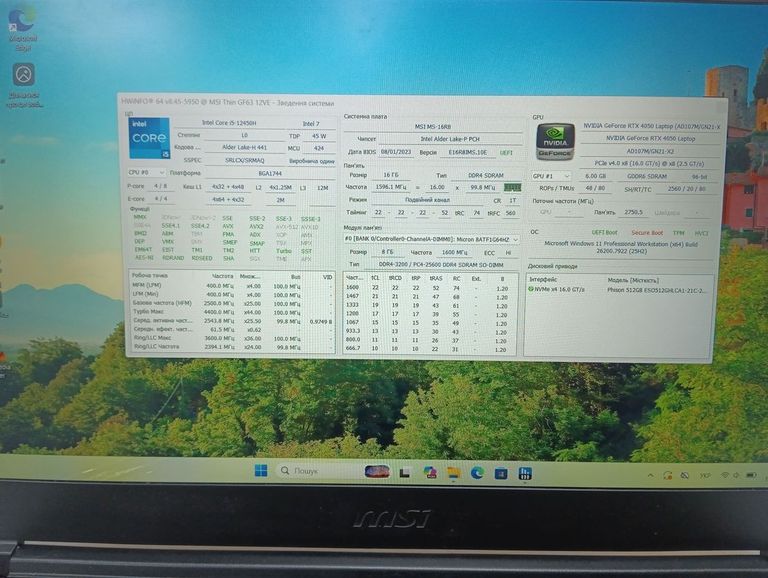Click the GDDR6 SDRAM memory type field
The width and height of the screenshot is (768, 578).
click(x=647, y=176)
